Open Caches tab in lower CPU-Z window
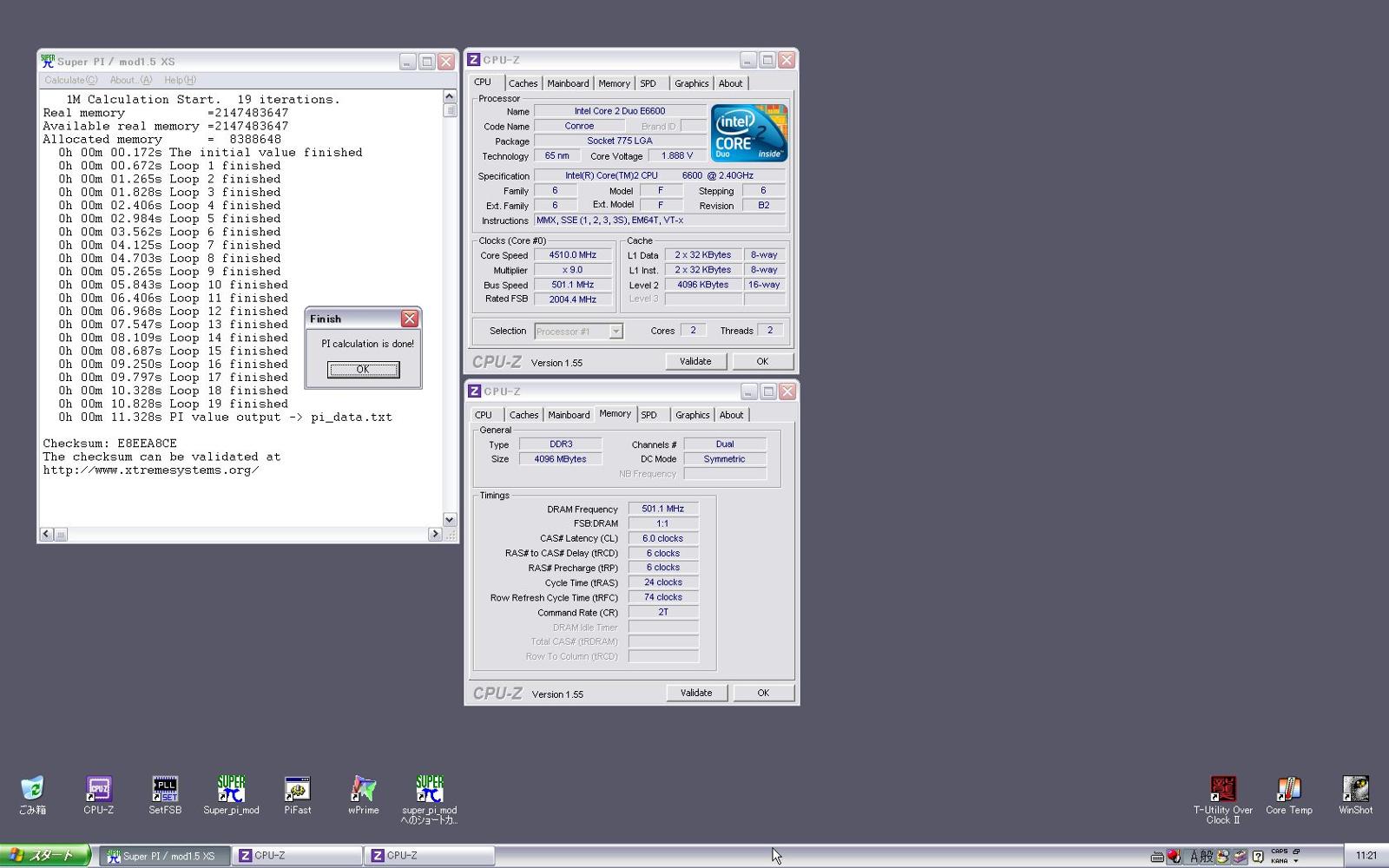Viewport: 1389px width, 868px height. click(523, 415)
